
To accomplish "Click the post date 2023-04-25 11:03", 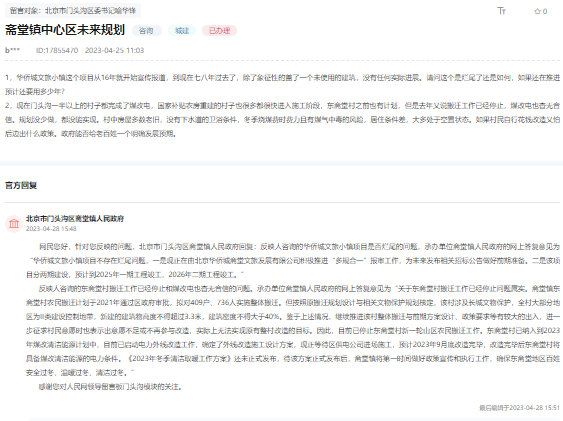I will click(115, 50).
